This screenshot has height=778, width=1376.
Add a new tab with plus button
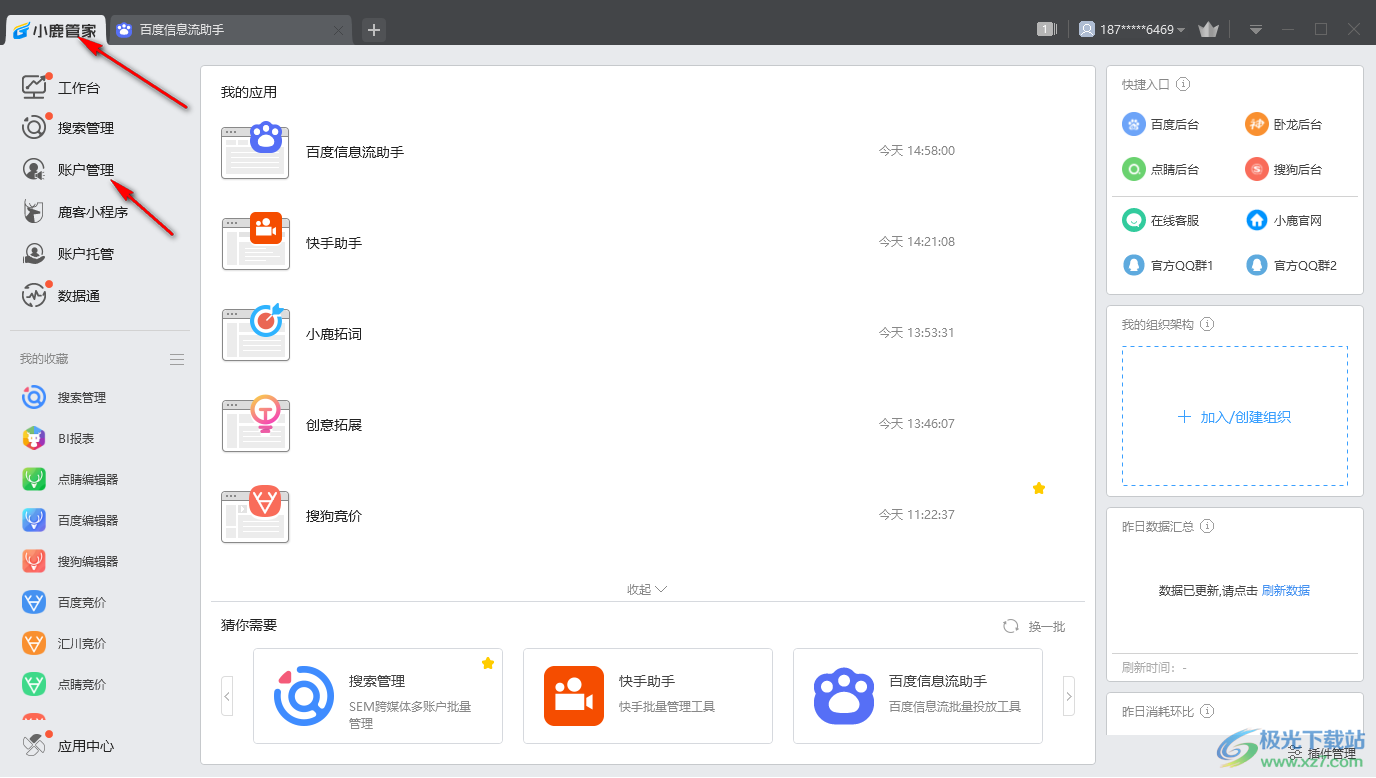(x=374, y=30)
